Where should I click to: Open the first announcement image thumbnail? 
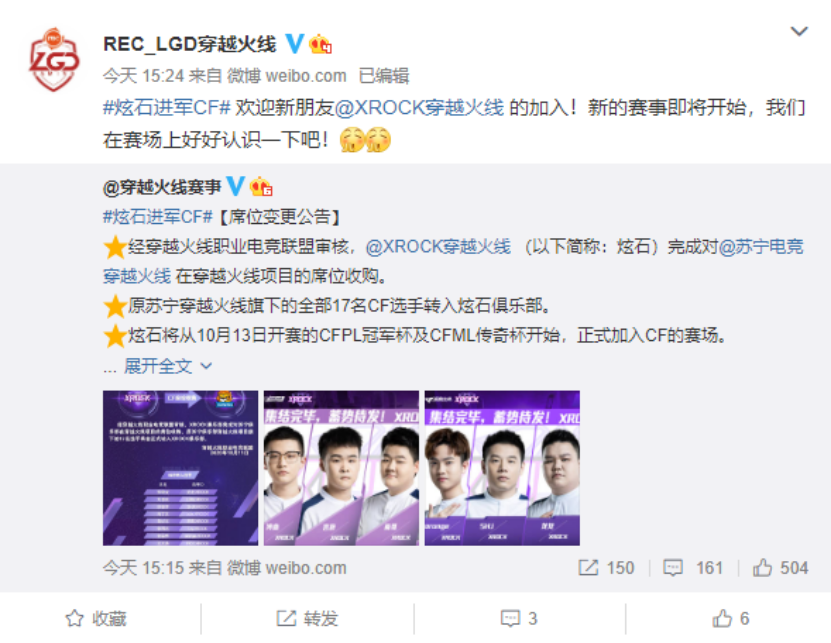pos(180,468)
